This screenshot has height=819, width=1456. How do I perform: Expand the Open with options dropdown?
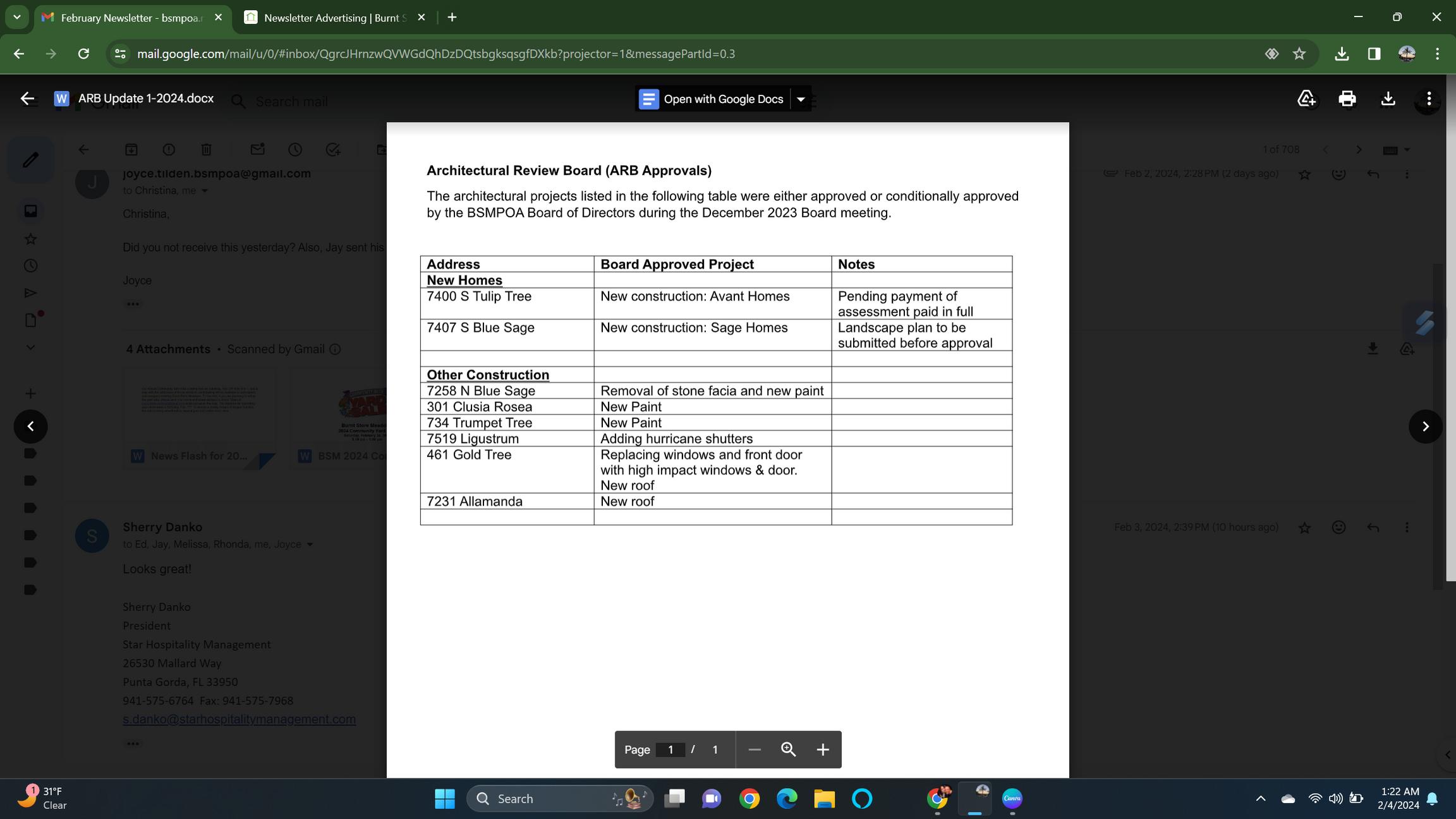[x=801, y=99]
